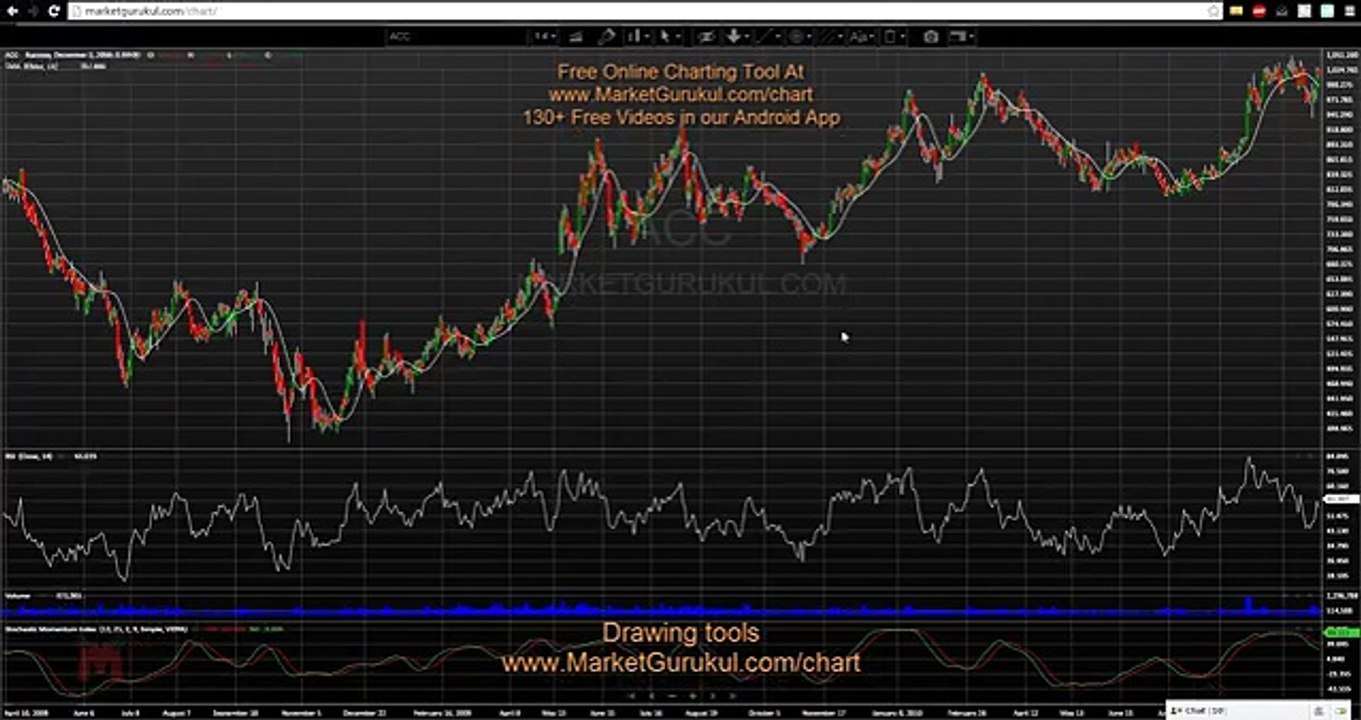Viewport: 1361px width, 720px height.
Task: Click the red adblock extension icon
Action: pyautogui.click(x=1260, y=11)
